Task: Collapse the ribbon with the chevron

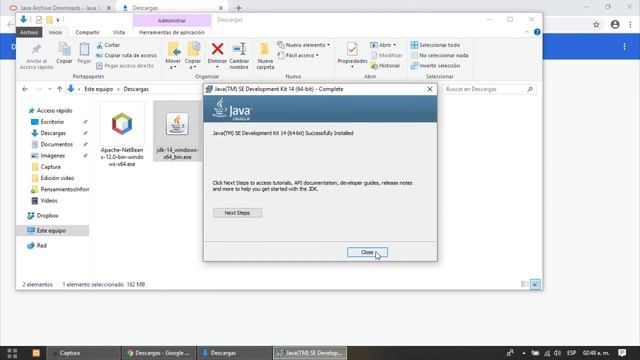Action: [x=527, y=32]
